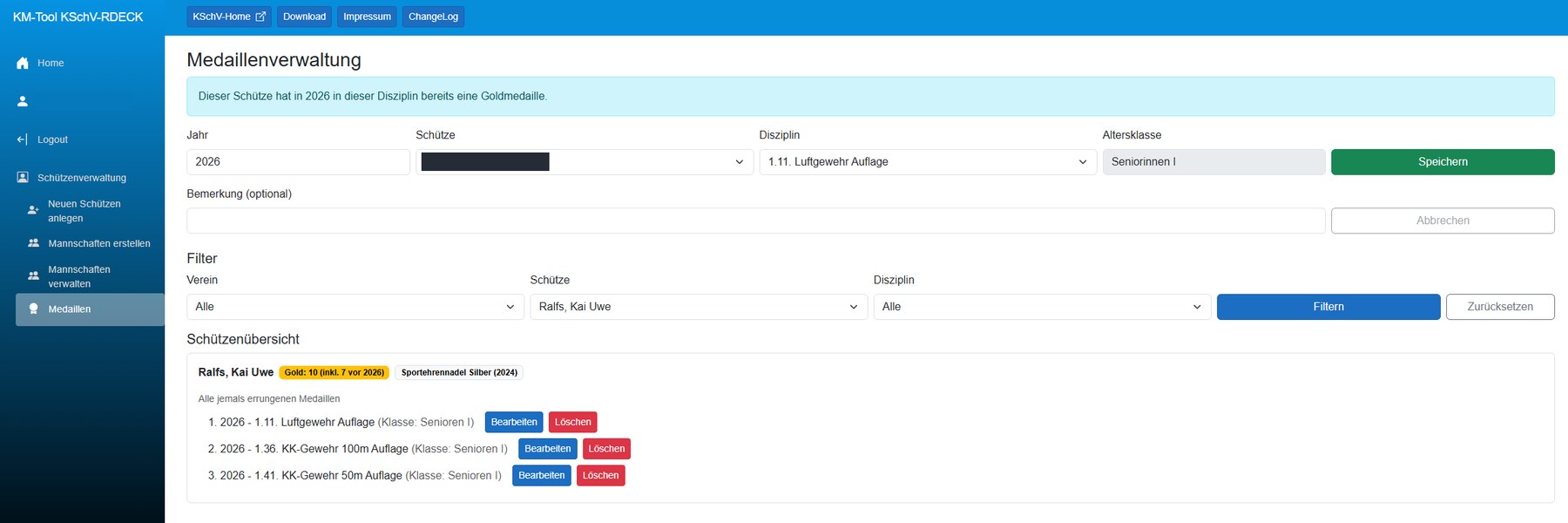
Task: Open the Schütze filter showing Ralfs, Kai Uwe
Action: pyautogui.click(x=699, y=307)
